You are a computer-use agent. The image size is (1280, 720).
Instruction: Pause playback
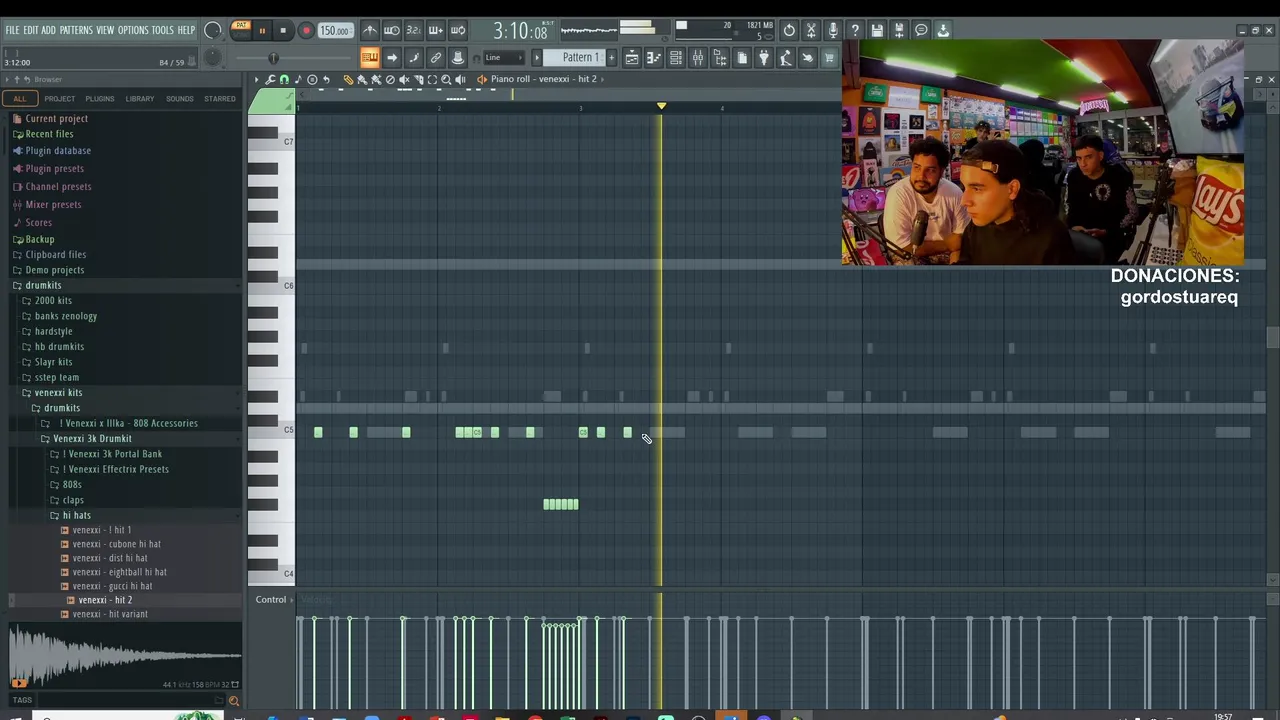coord(262,31)
